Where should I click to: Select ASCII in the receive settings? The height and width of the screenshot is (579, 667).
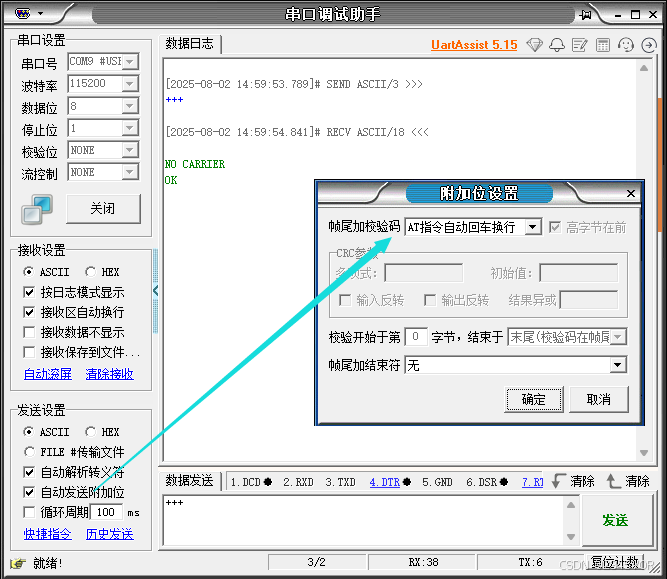[x=46, y=272]
